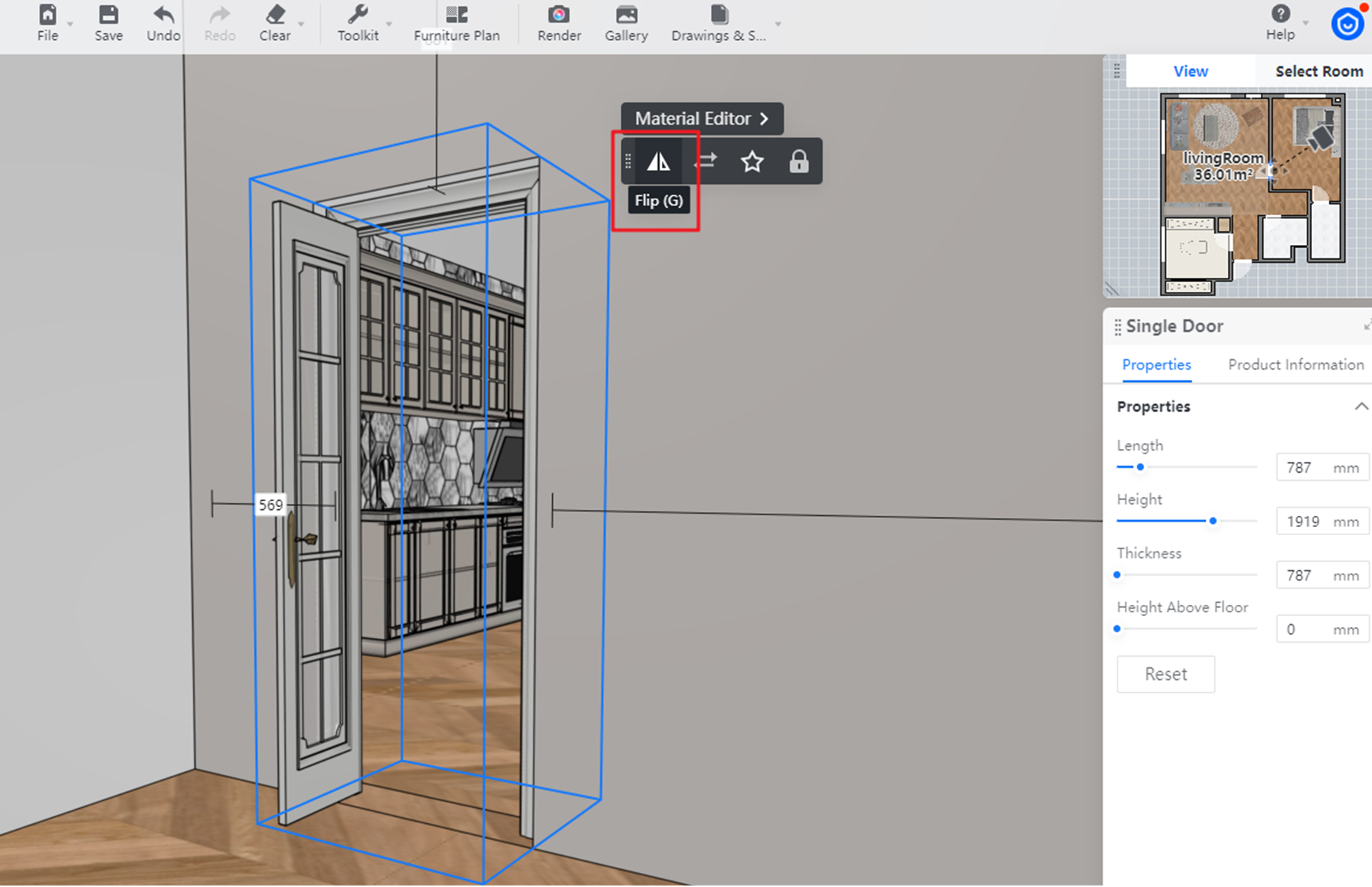The width and height of the screenshot is (1372, 887).
Task: Open the Furniture Plan view
Action: [x=456, y=23]
